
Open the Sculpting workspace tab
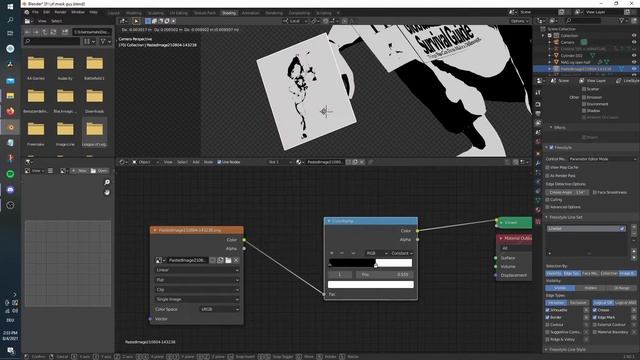click(156, 13)
